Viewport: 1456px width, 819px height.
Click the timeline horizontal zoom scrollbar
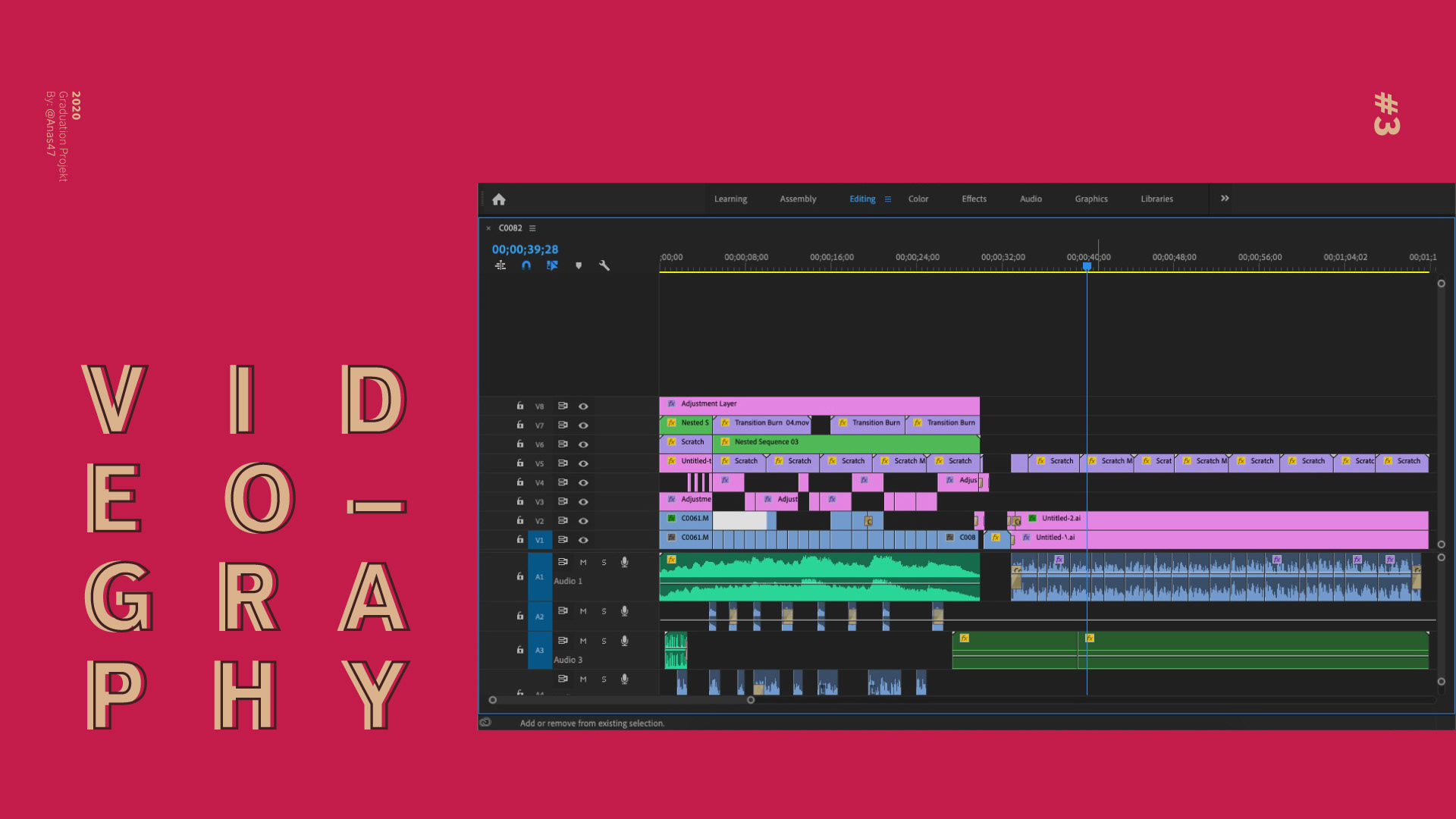621,700
